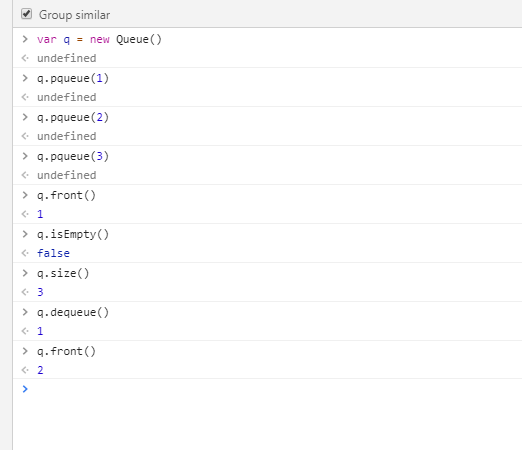Click the 'false' result value
Screen dimensions: 522x450
click(x=53, y=253)
